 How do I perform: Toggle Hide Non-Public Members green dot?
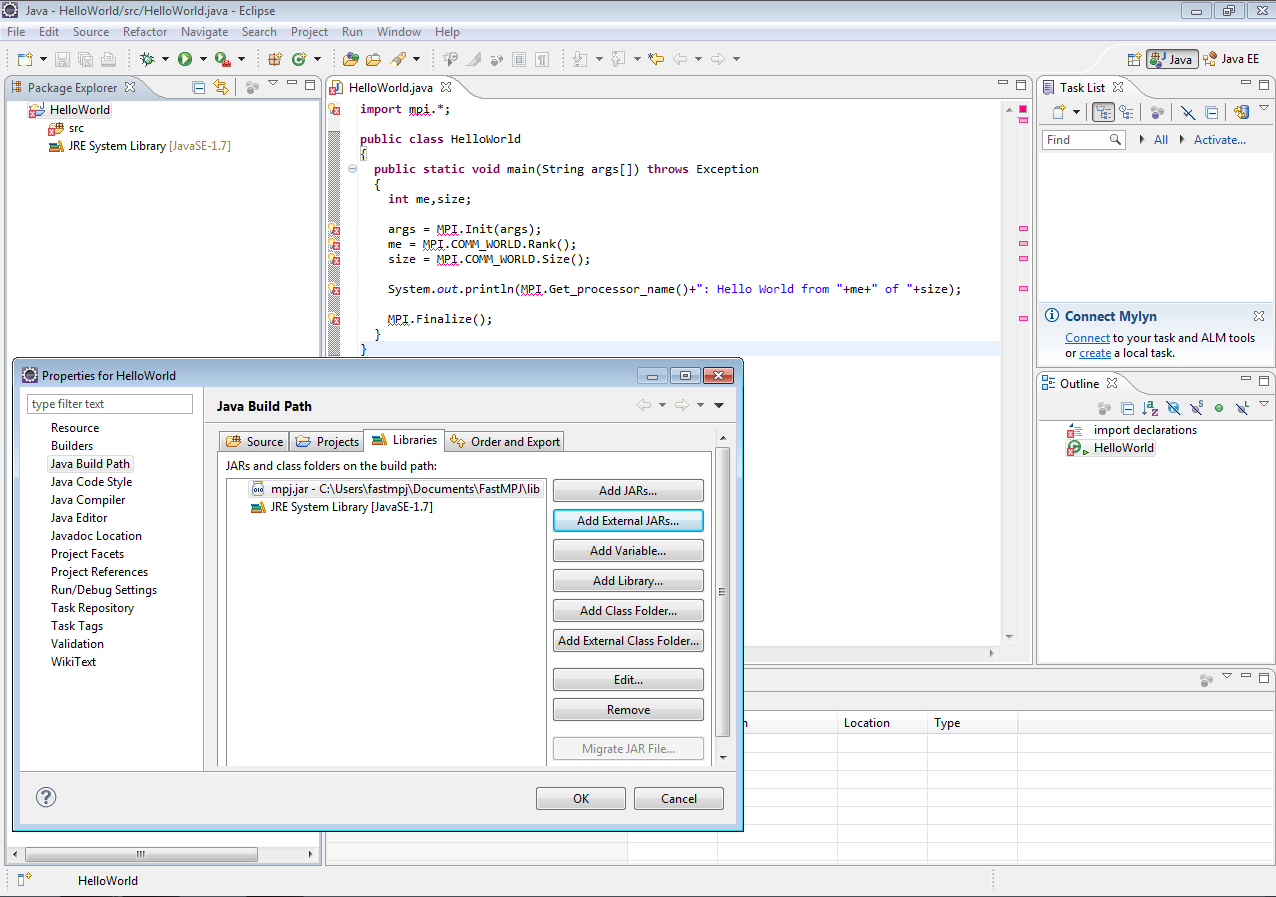(x=1219, y=408)
